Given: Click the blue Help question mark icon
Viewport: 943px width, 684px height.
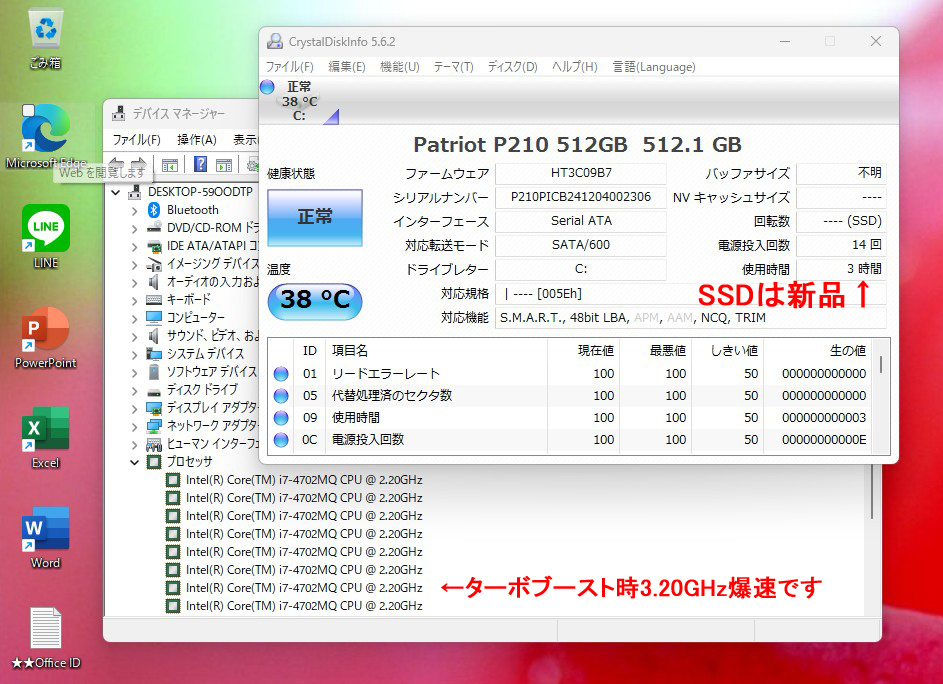Looking at the screenshot, I should pyautogui.click(x=200, y=164).
